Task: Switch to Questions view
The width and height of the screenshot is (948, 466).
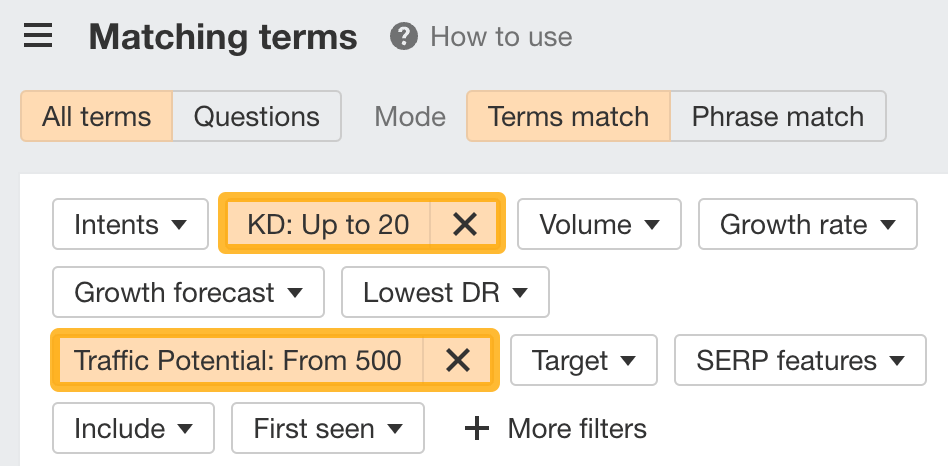Action: click(x=256, y=116)
